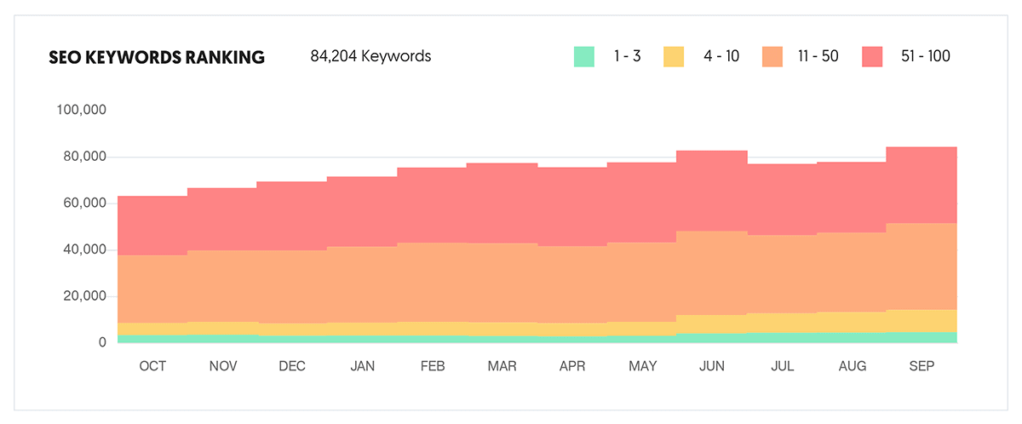Select the APR month on the axis
Screen dimensions: 1022x424
point(572,367)
